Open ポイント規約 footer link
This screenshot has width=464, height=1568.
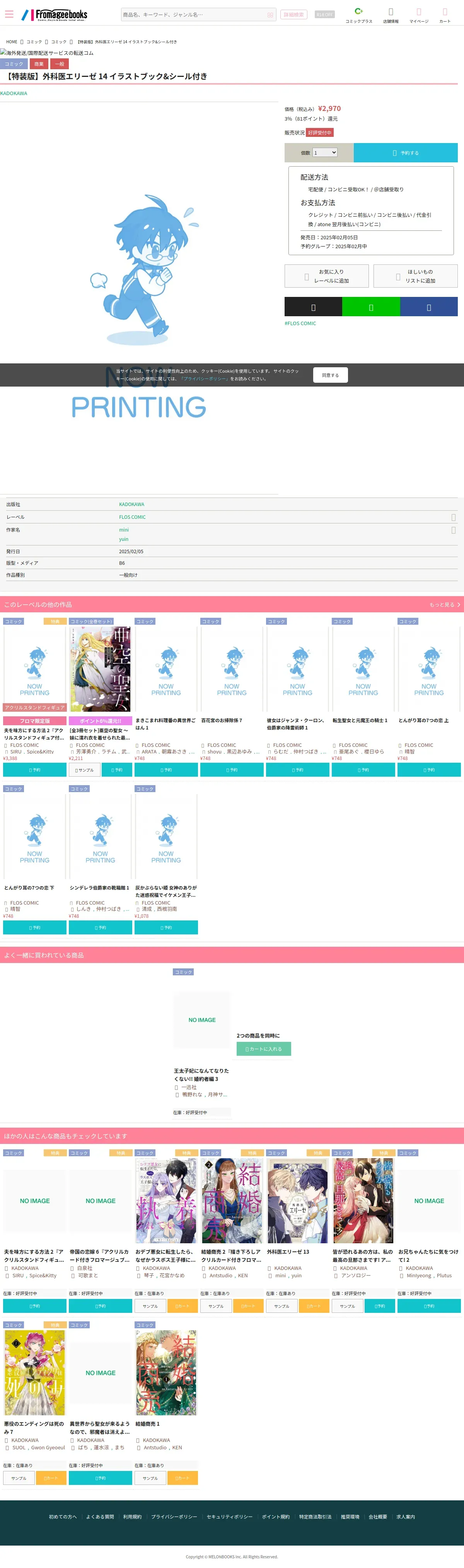(x=276, y=1517)
